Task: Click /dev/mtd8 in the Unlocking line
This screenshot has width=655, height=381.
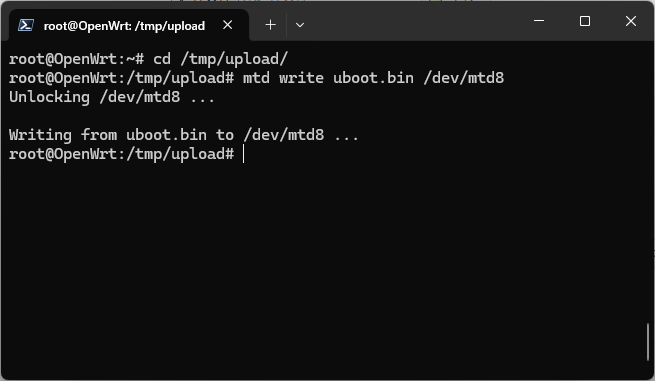Action: 140,97
